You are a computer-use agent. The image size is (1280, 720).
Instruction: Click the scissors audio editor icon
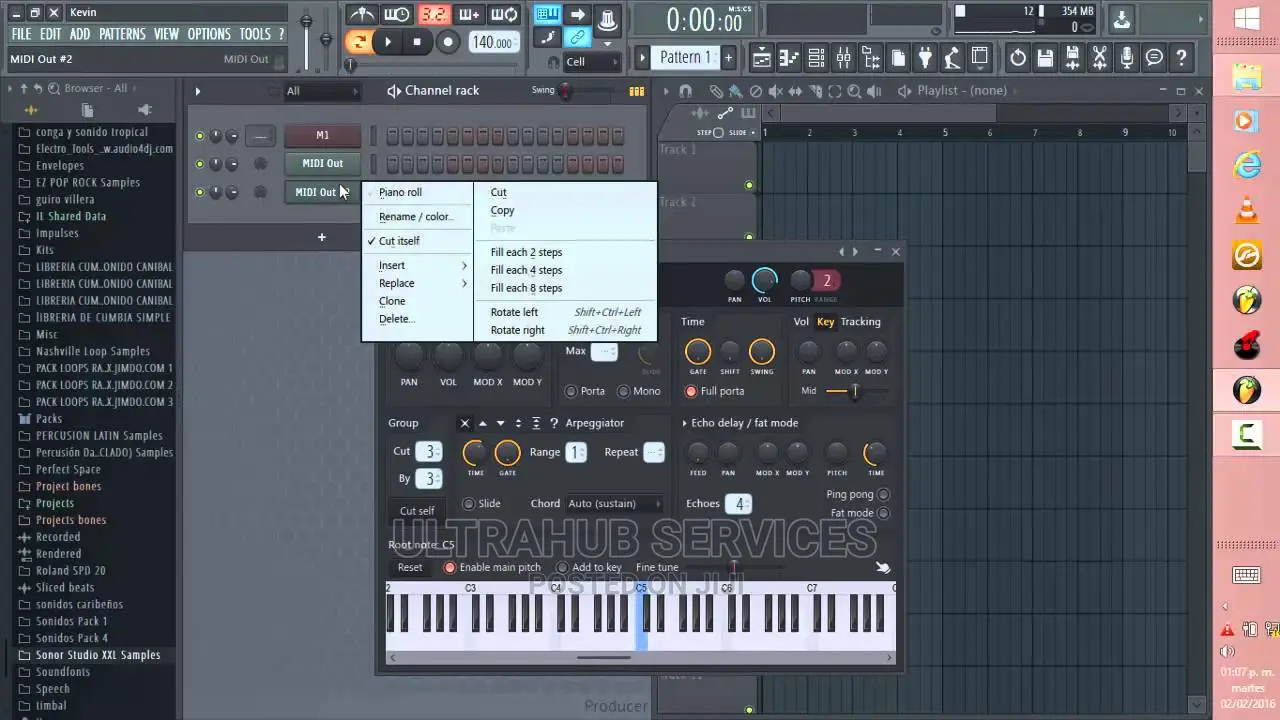(x=1100, y=58)
